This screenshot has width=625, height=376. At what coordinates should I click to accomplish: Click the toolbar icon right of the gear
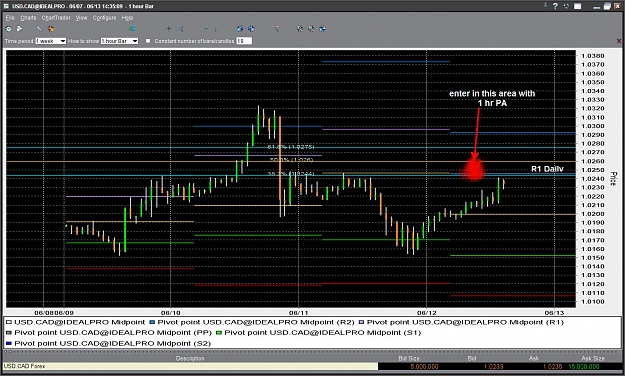(x=19, y=29)
